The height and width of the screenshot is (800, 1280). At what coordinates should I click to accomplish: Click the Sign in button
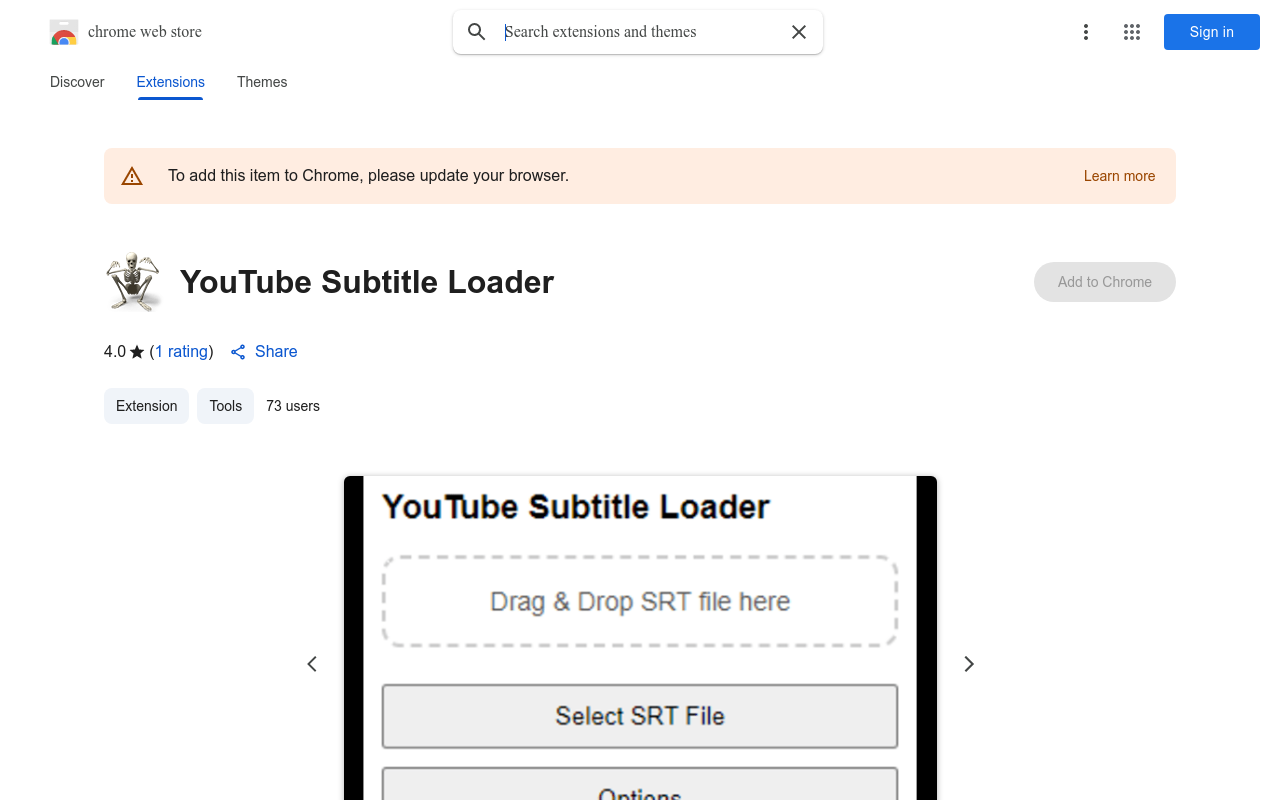[1212, 32]
